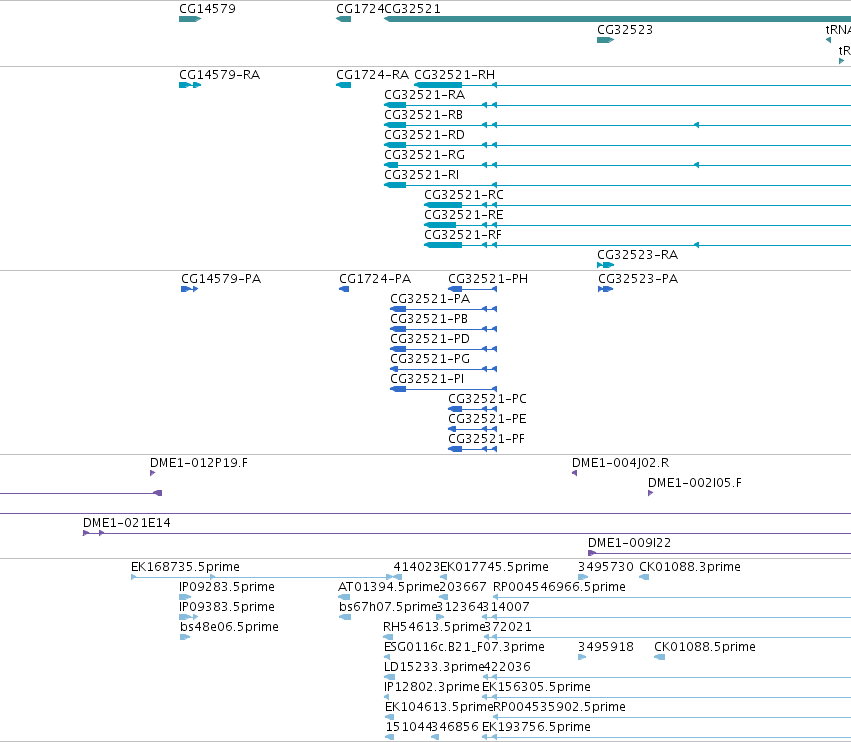The width and height of the screenshot is (851, 742).
Task: Click the CG32523-PA protein glyph
Action: coord(606,289)
